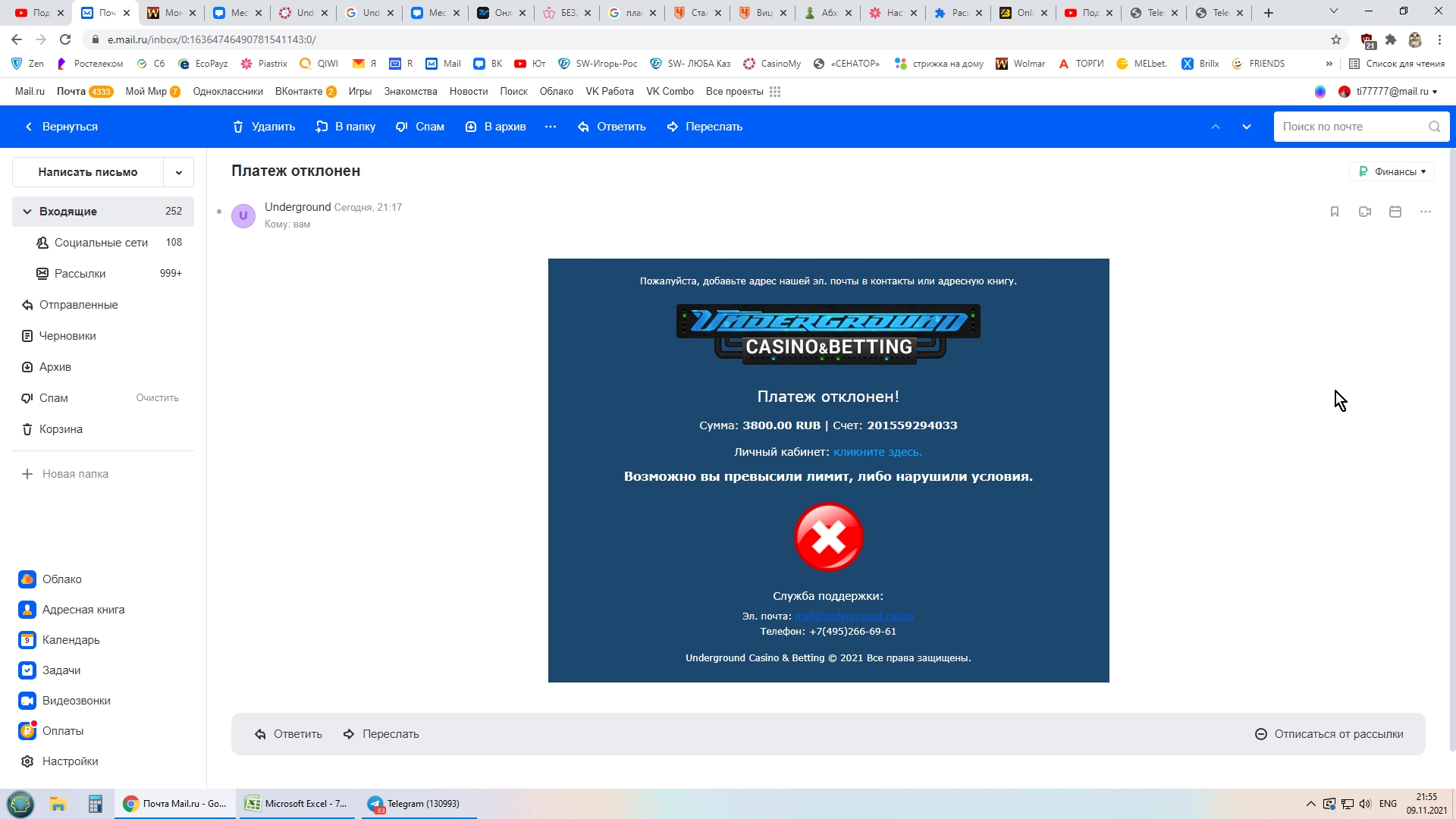Viewport: 1456px width, 819px height.
Task: Open Корзина folder
Action: 103,429
